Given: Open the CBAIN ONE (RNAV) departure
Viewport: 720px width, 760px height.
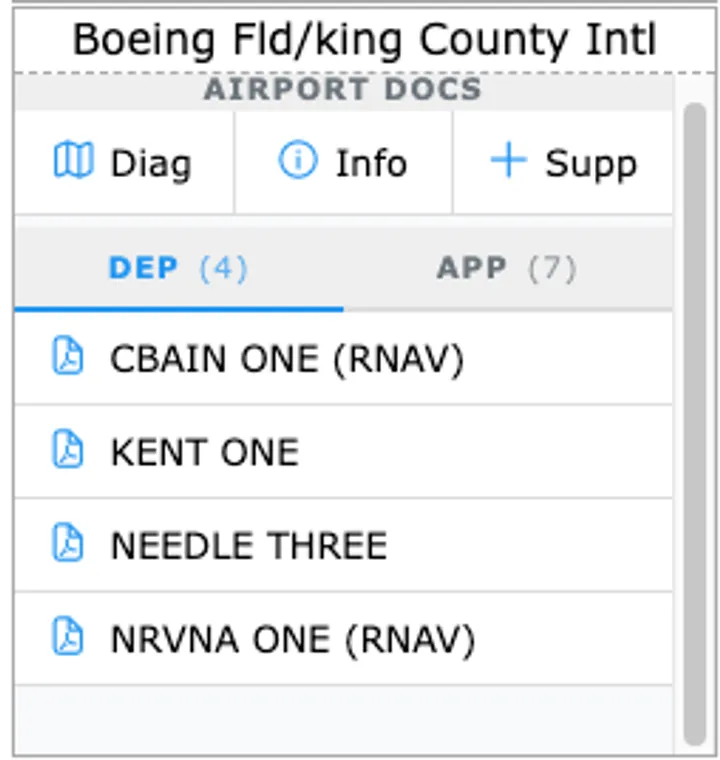Looking at the screenshot, I should [287, 359].
